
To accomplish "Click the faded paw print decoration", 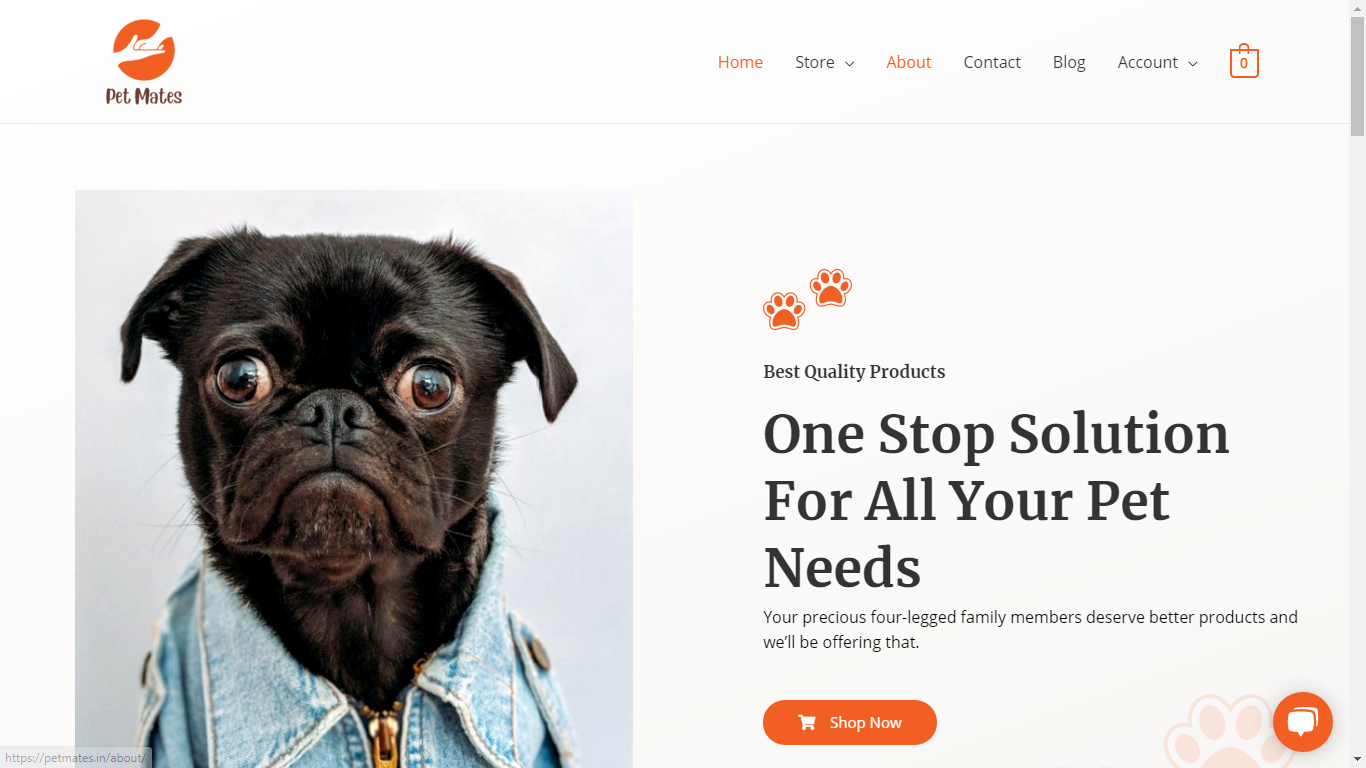I will point(1218,732).
